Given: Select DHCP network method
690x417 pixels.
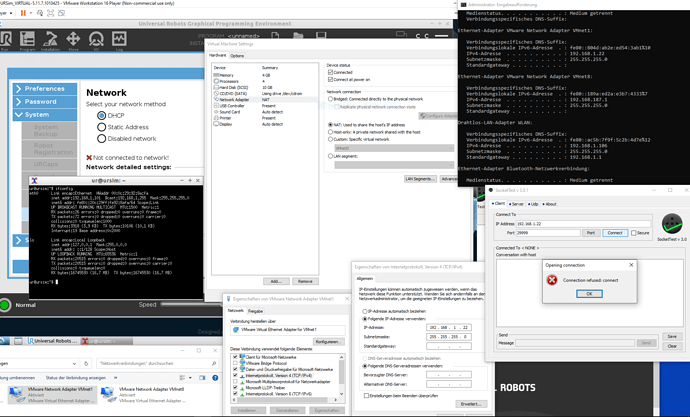Looking at the screenshot, I should (x=101, y=115).
